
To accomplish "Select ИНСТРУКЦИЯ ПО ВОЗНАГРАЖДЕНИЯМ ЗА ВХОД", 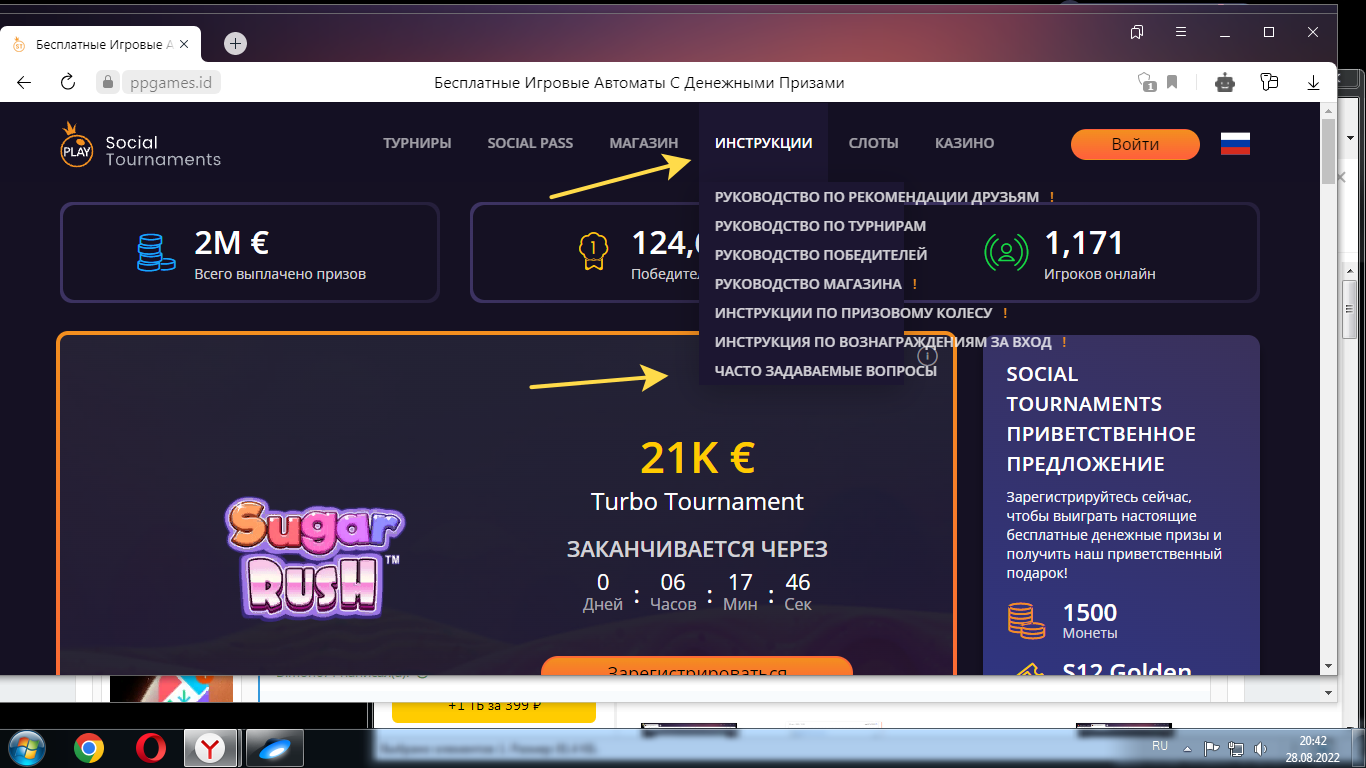I will (883, 342).
